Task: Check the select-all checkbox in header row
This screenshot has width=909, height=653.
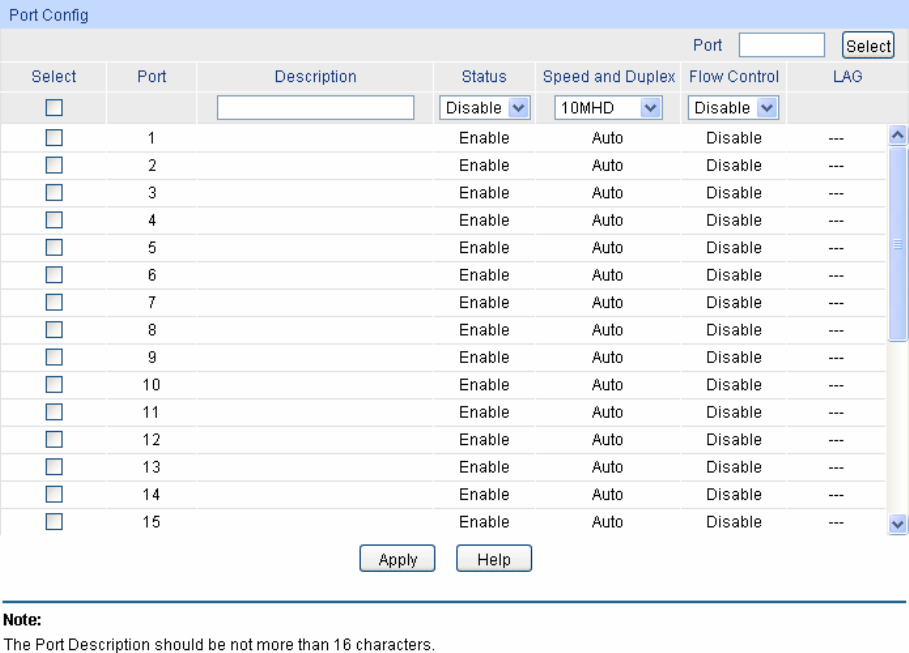Action: click(x=54, y=107)
